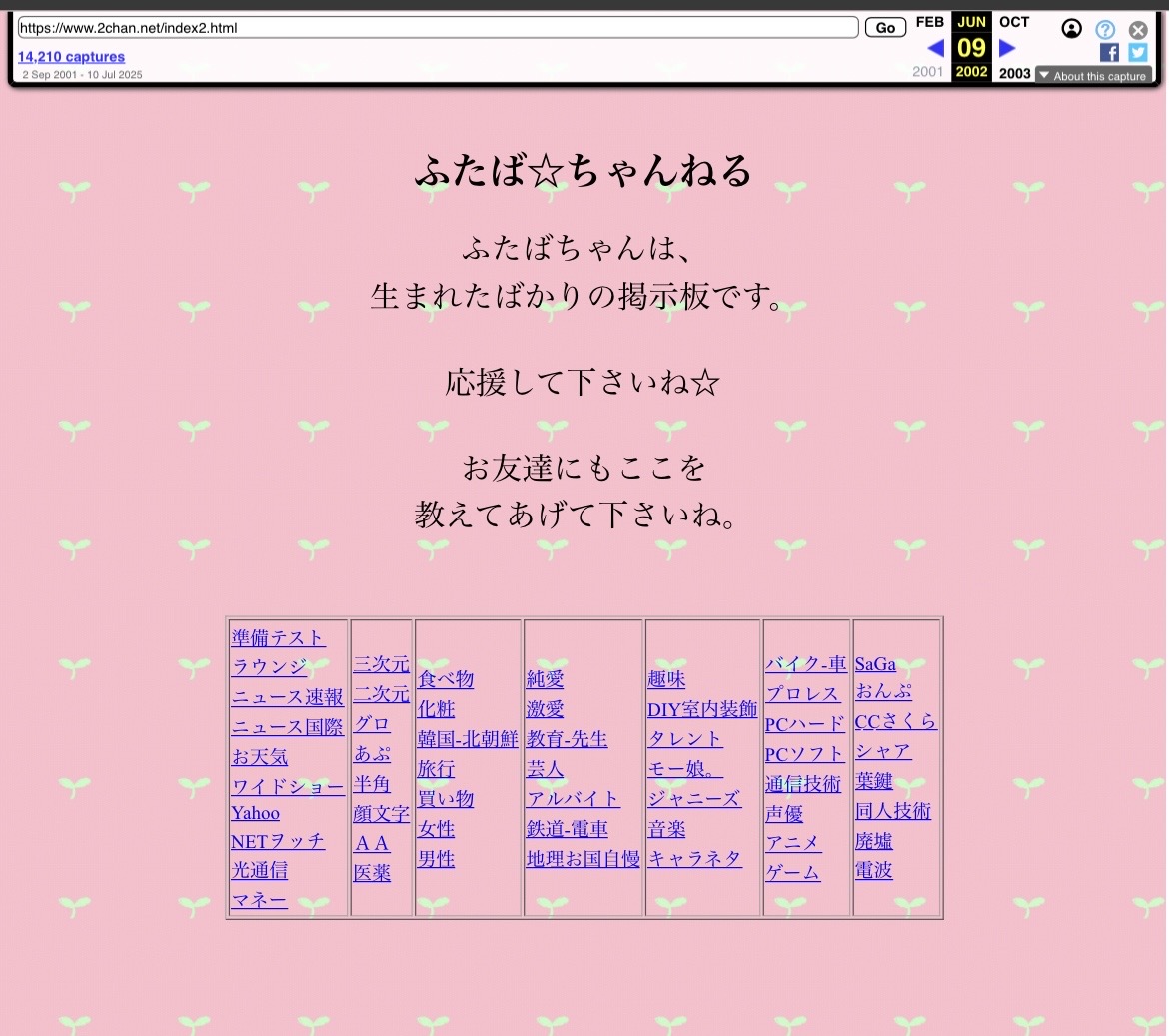This screenshot has height=1036, width=1169.
Task: Open the 女性 board link
Action: coord(437,829)
